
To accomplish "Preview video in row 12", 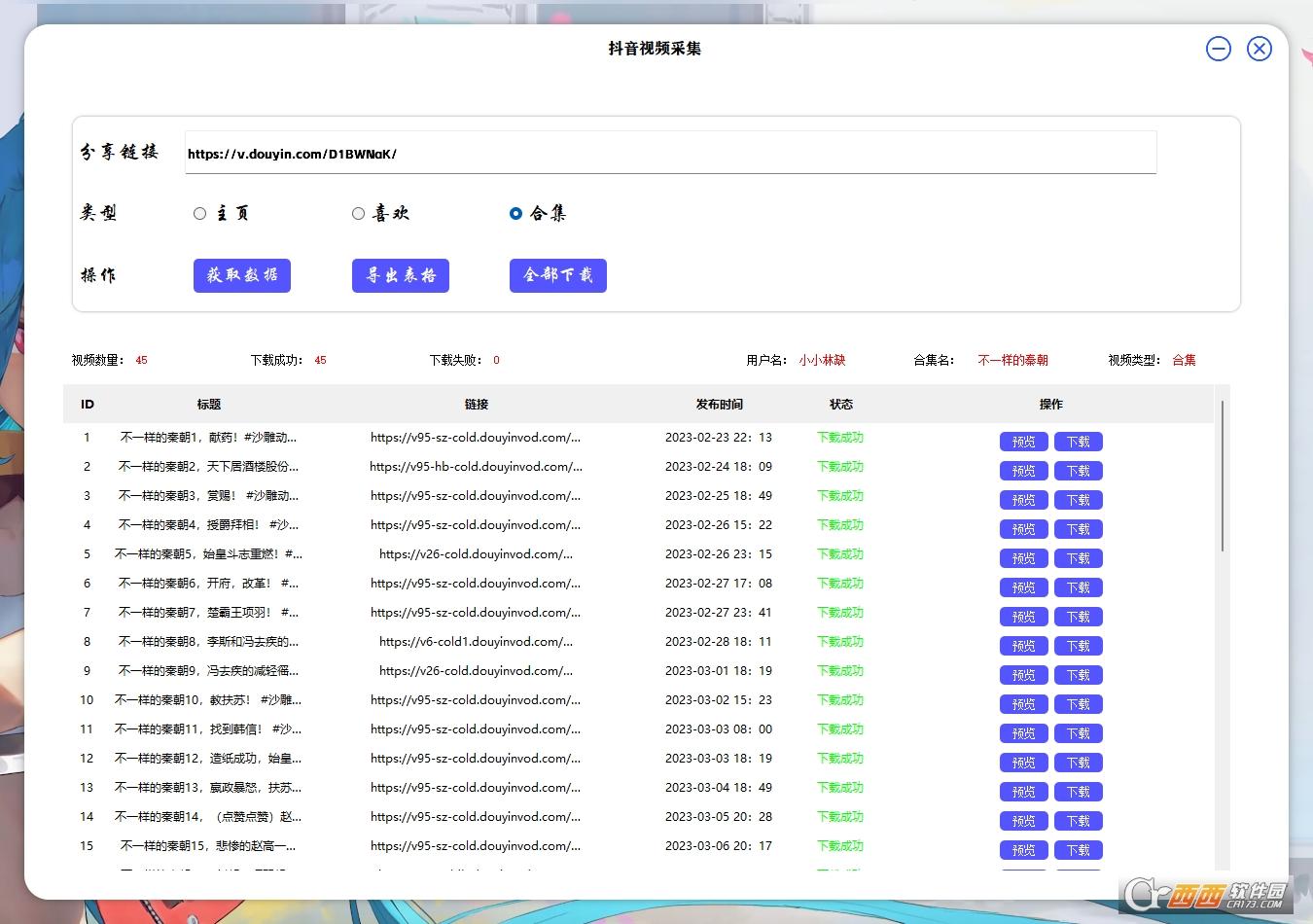I will tap(1024, 763).
